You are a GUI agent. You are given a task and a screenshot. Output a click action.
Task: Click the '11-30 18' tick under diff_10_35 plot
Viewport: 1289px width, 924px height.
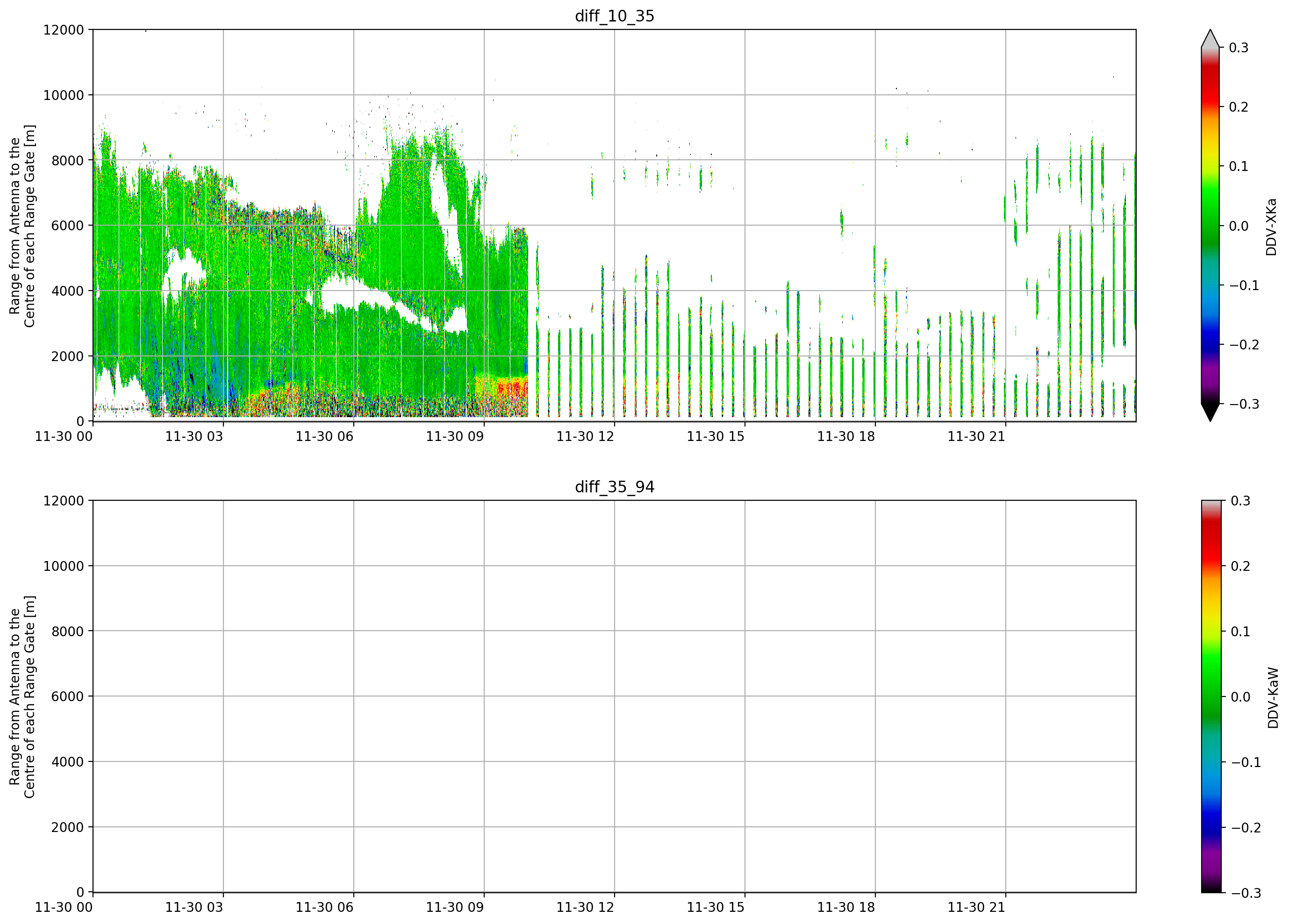(845, 436)
